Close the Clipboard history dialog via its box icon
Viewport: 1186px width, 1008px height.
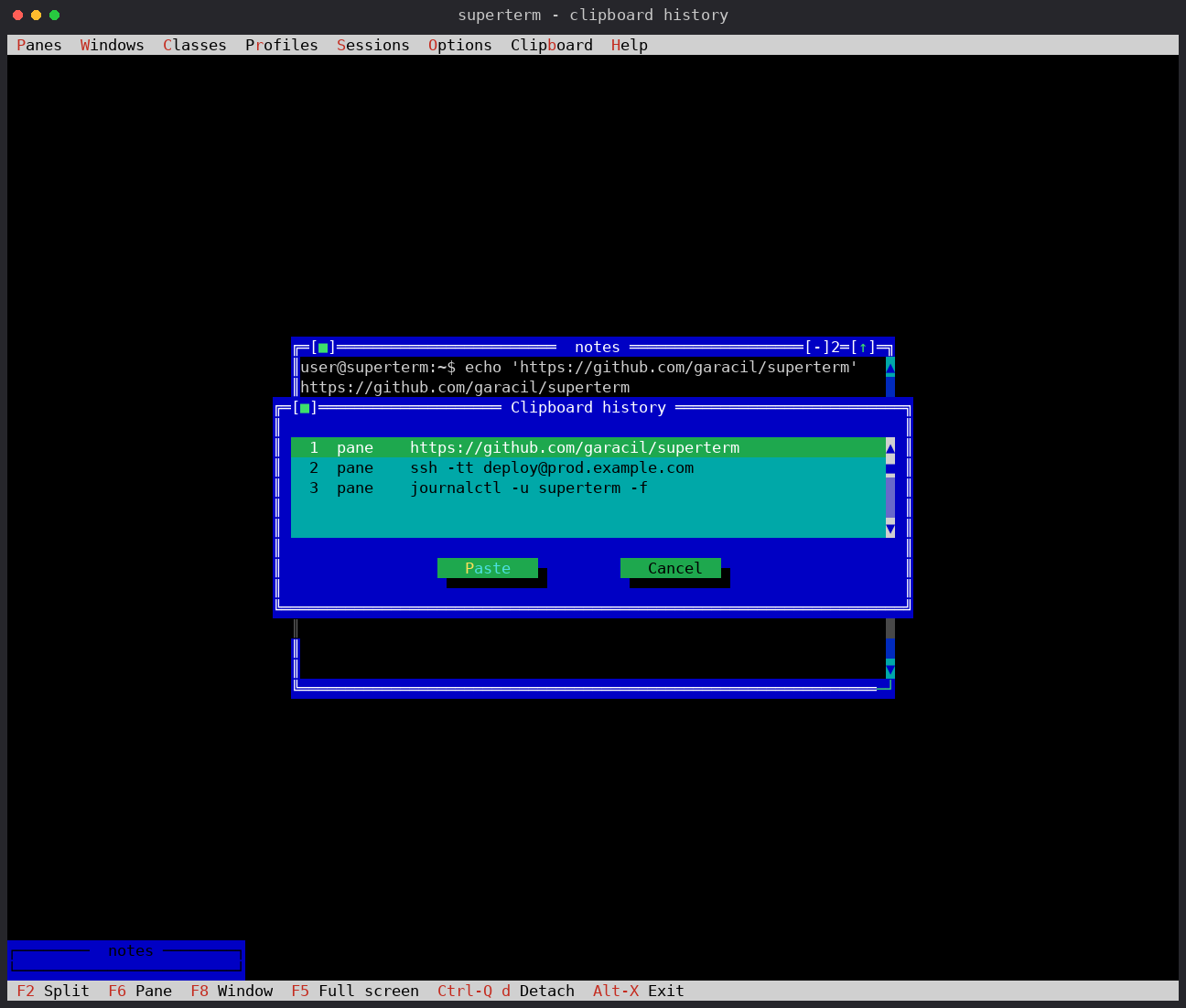coord(305,408)
